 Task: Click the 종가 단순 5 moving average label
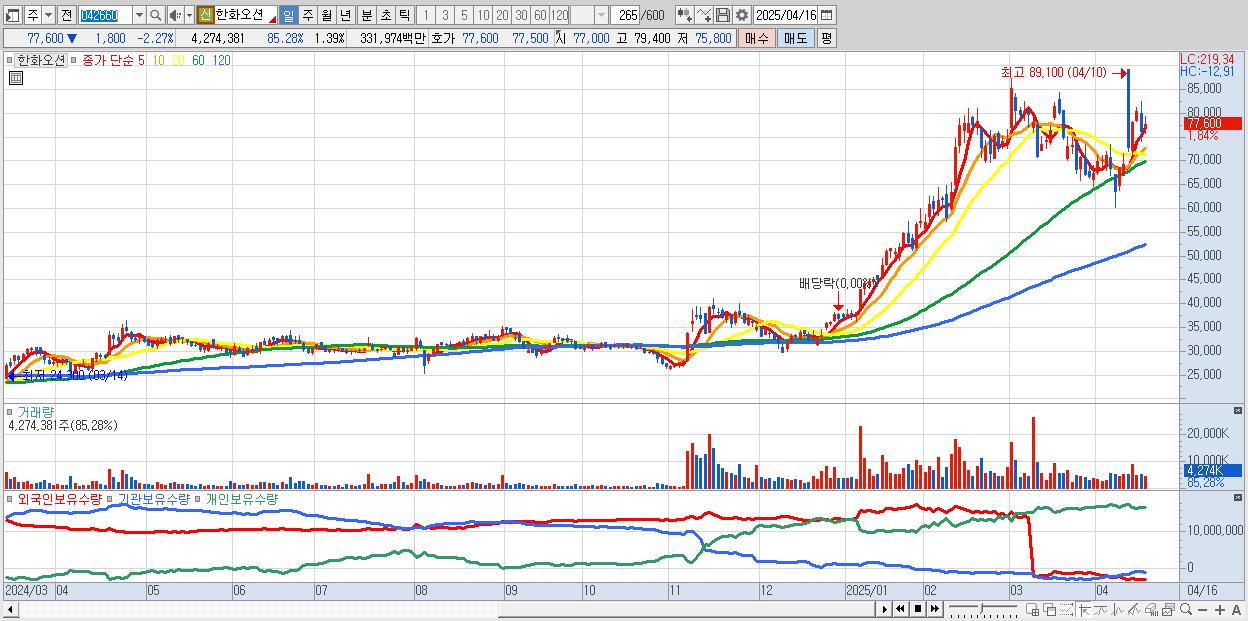[x=113, y=60]
